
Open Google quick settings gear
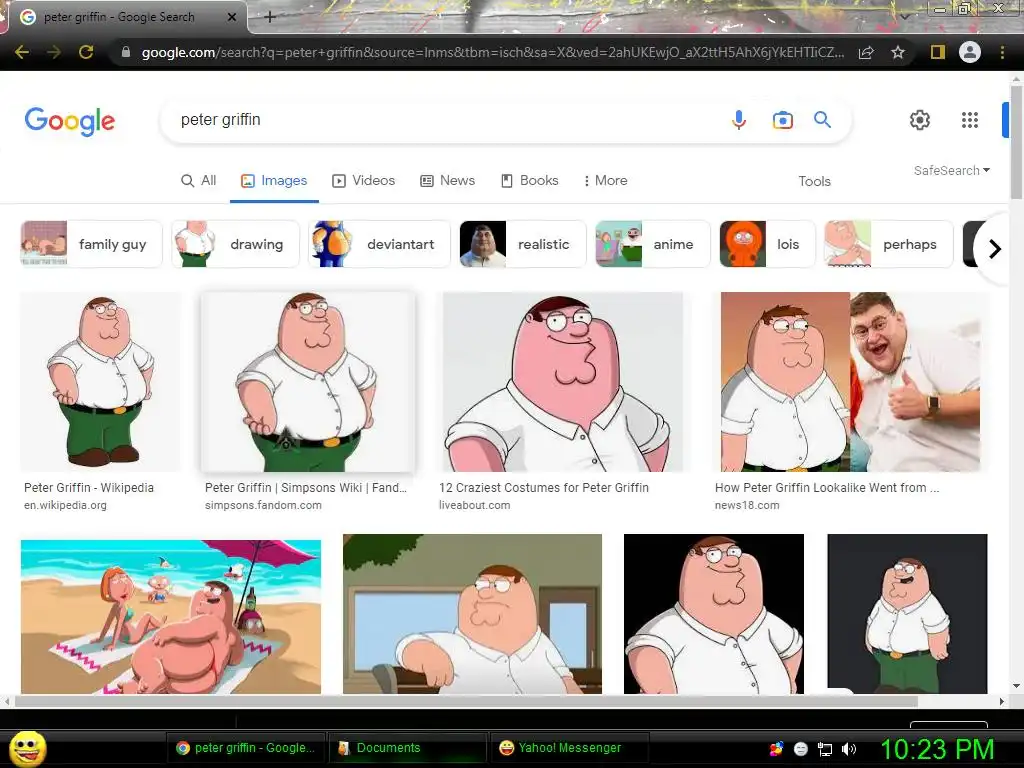pos(920,120)
